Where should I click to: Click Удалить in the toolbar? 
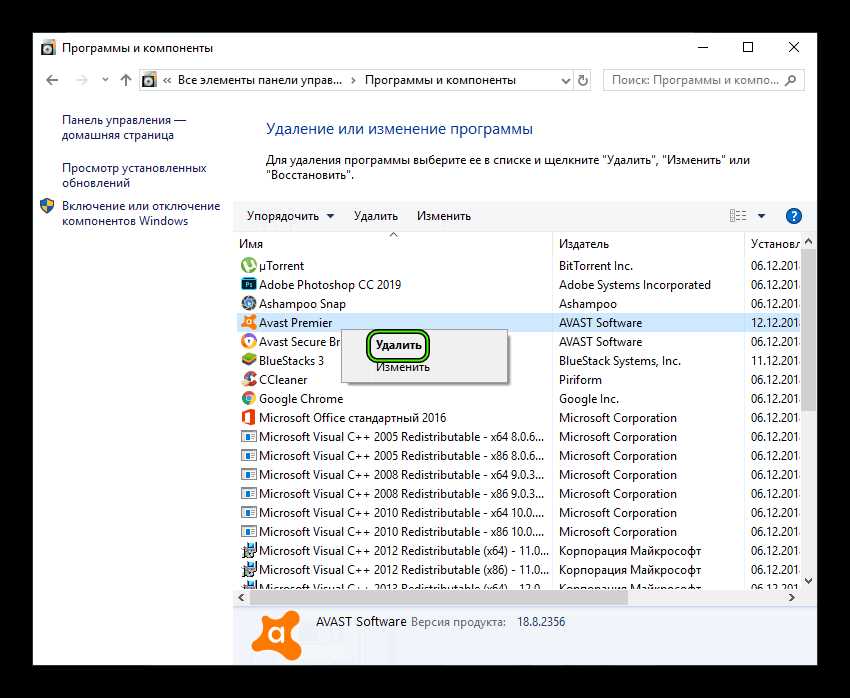376,216
